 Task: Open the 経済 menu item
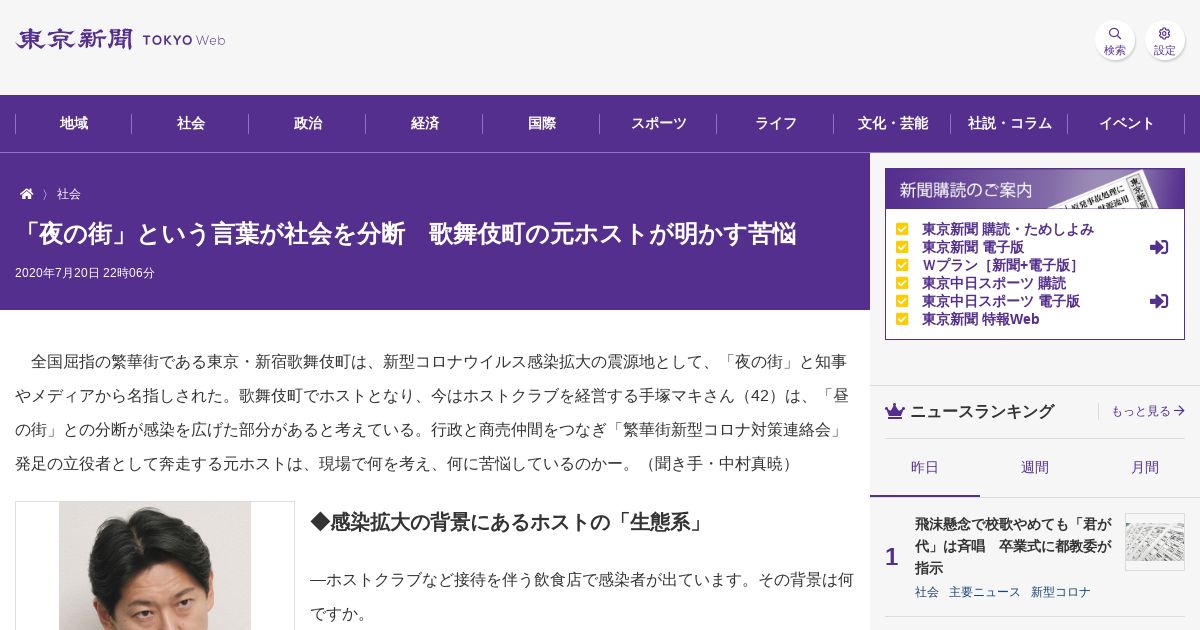[x=425, y=124]
